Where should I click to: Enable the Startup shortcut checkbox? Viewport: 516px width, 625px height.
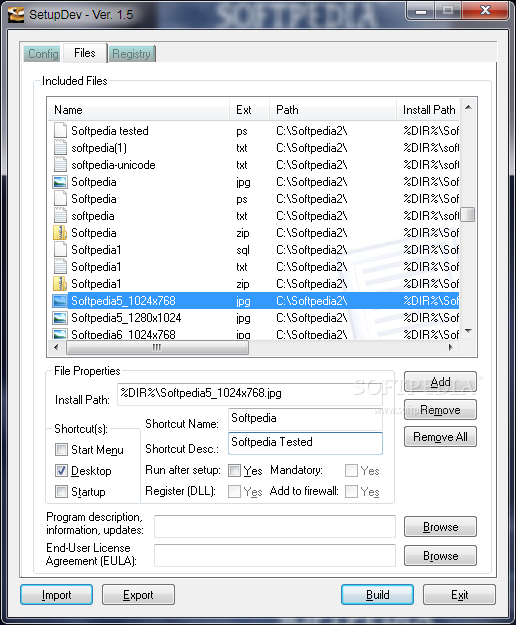pos(61,491)
